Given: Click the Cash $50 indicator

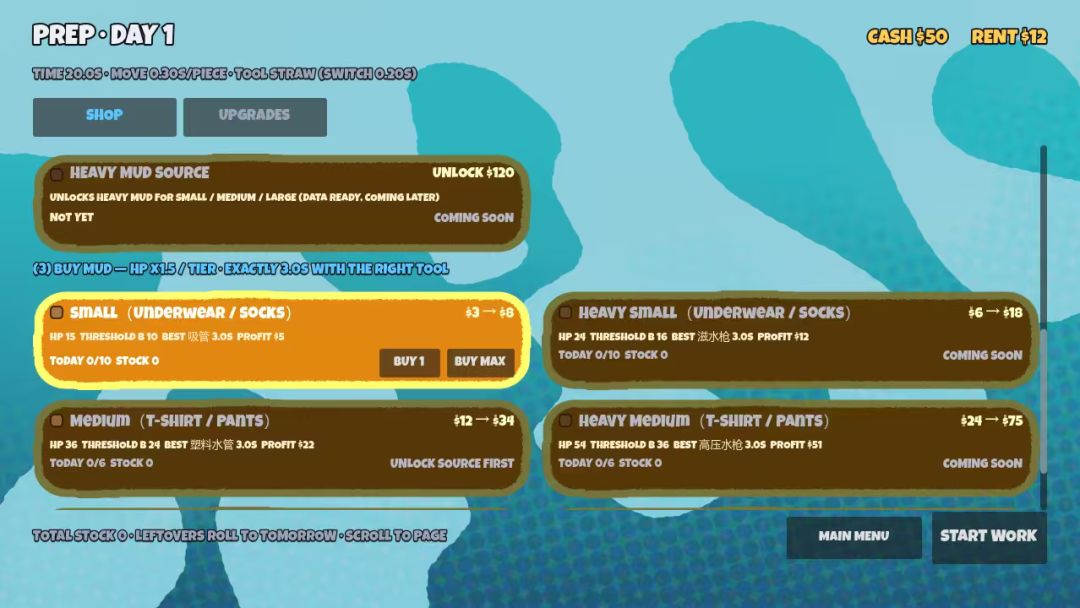Looking at the screenshot, I should [907, 36].
